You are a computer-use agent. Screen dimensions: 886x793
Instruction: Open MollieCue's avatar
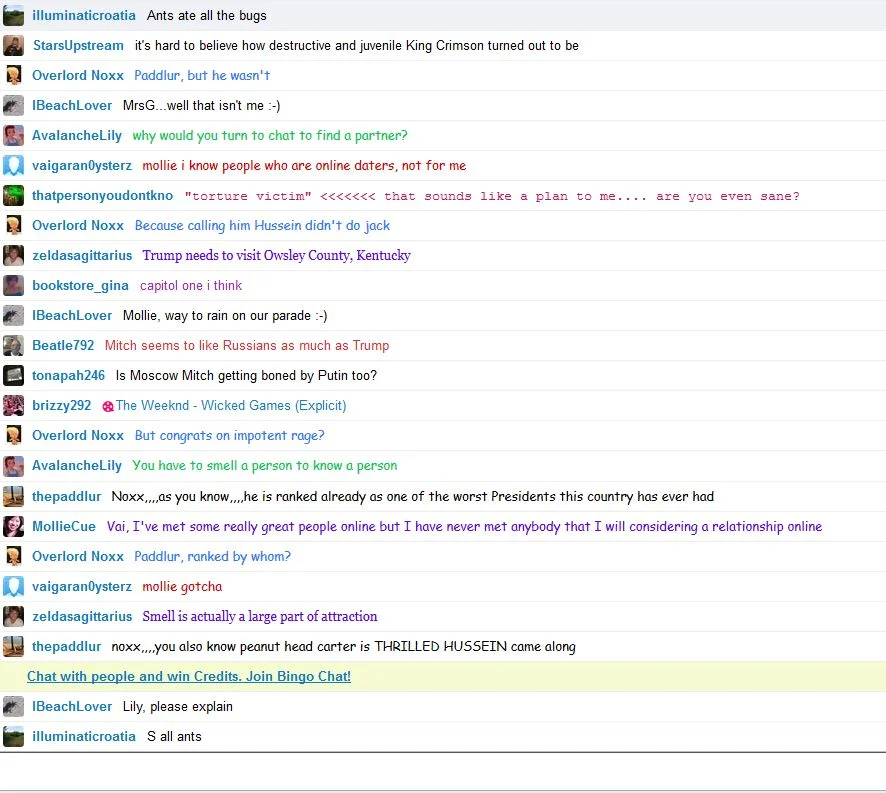click(14, 526)
